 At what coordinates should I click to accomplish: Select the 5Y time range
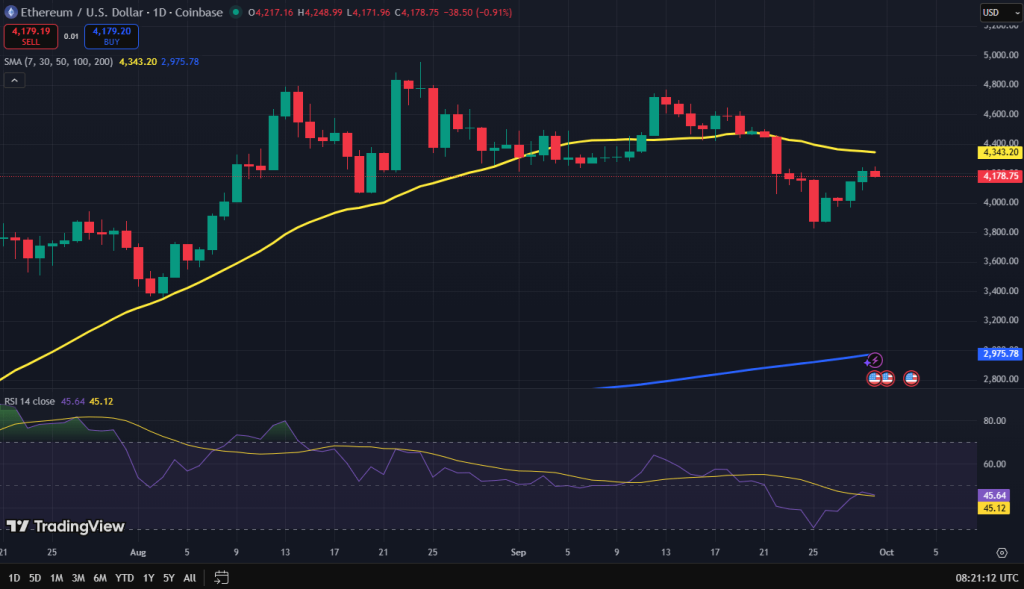pyautogui.click(x=168, y=578)
